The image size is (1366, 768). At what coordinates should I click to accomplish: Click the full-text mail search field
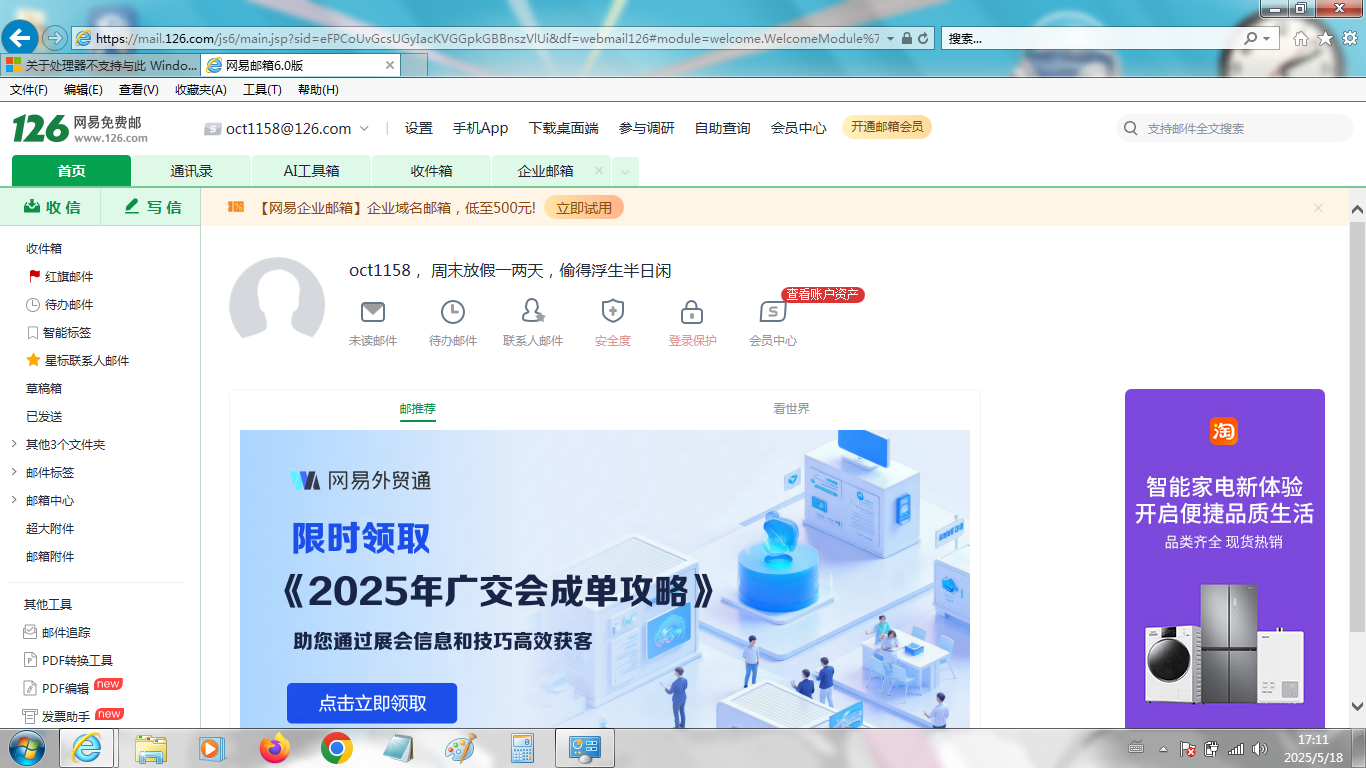1235,128
